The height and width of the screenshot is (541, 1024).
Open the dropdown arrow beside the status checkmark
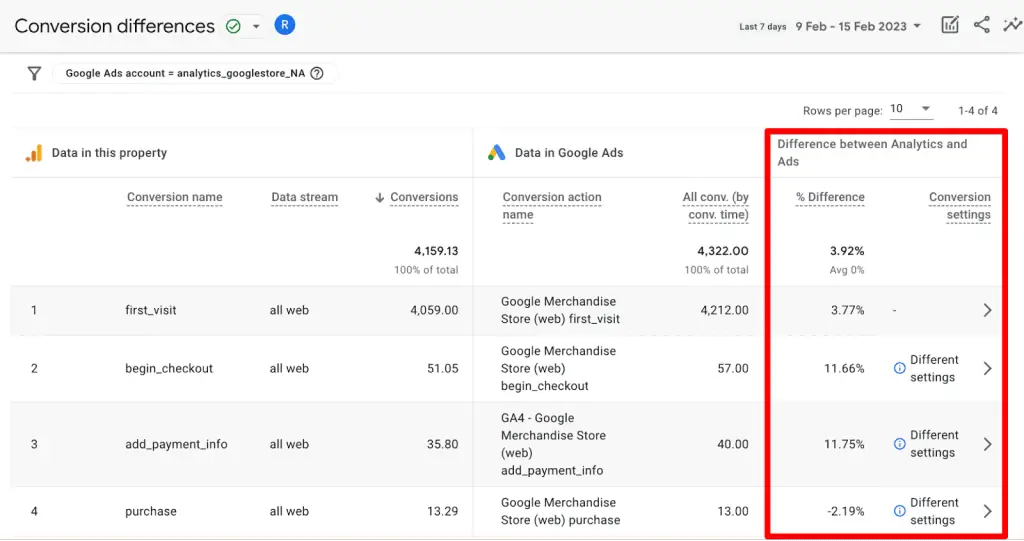click(256, 26)
